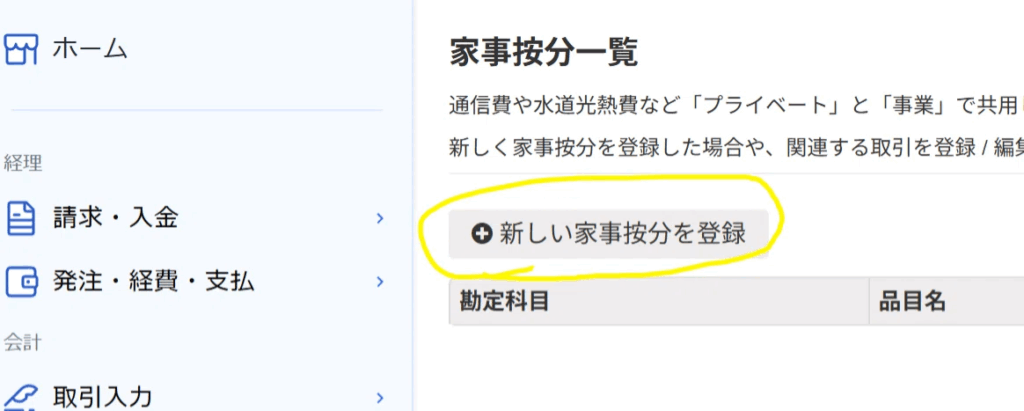Viewport: 1024px width, 411px height.
Task: Click the 会計 section label
Action: coord(23,342)
